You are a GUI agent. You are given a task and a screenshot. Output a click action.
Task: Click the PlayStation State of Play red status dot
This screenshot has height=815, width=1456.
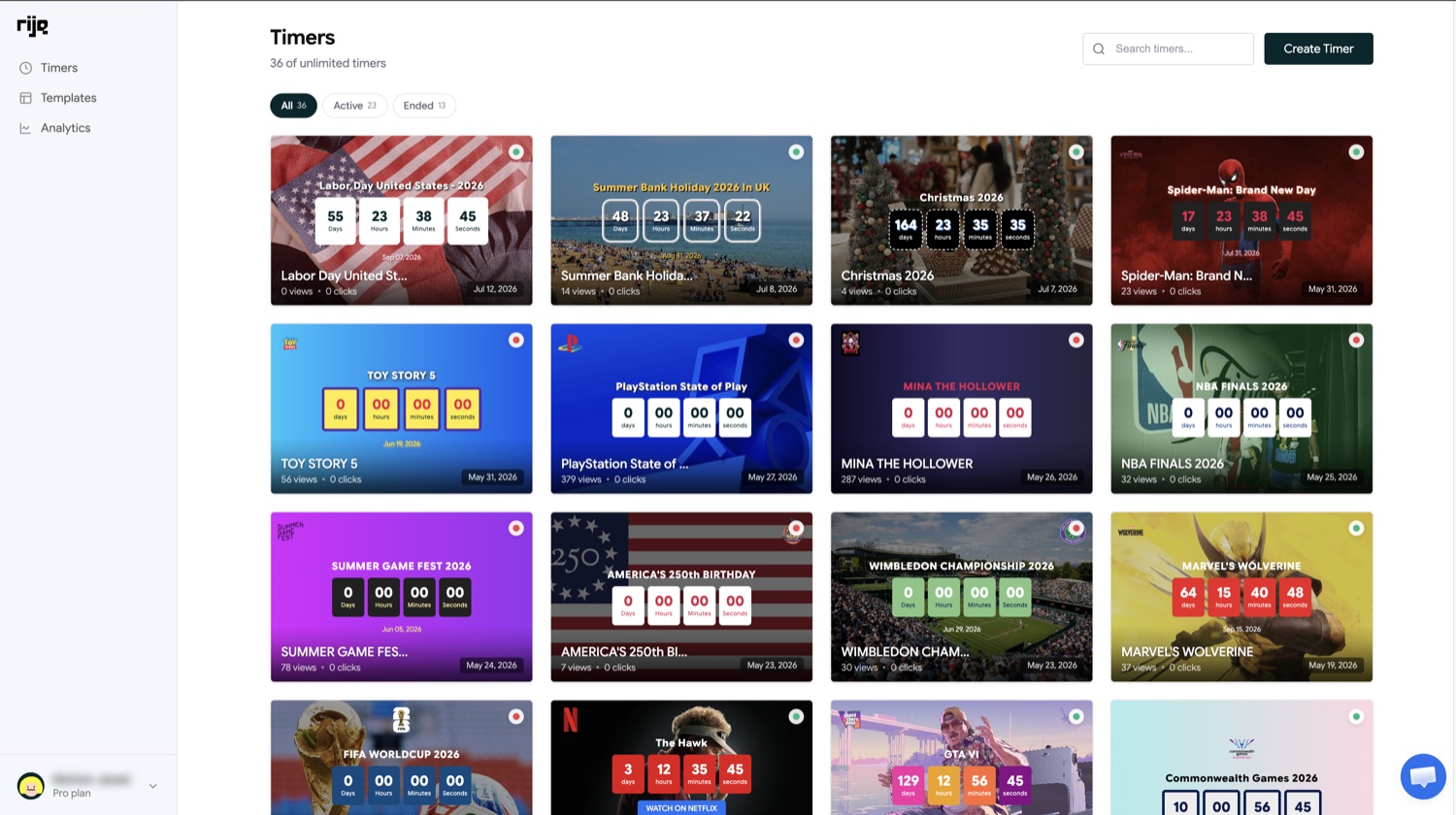click(796, 341)
